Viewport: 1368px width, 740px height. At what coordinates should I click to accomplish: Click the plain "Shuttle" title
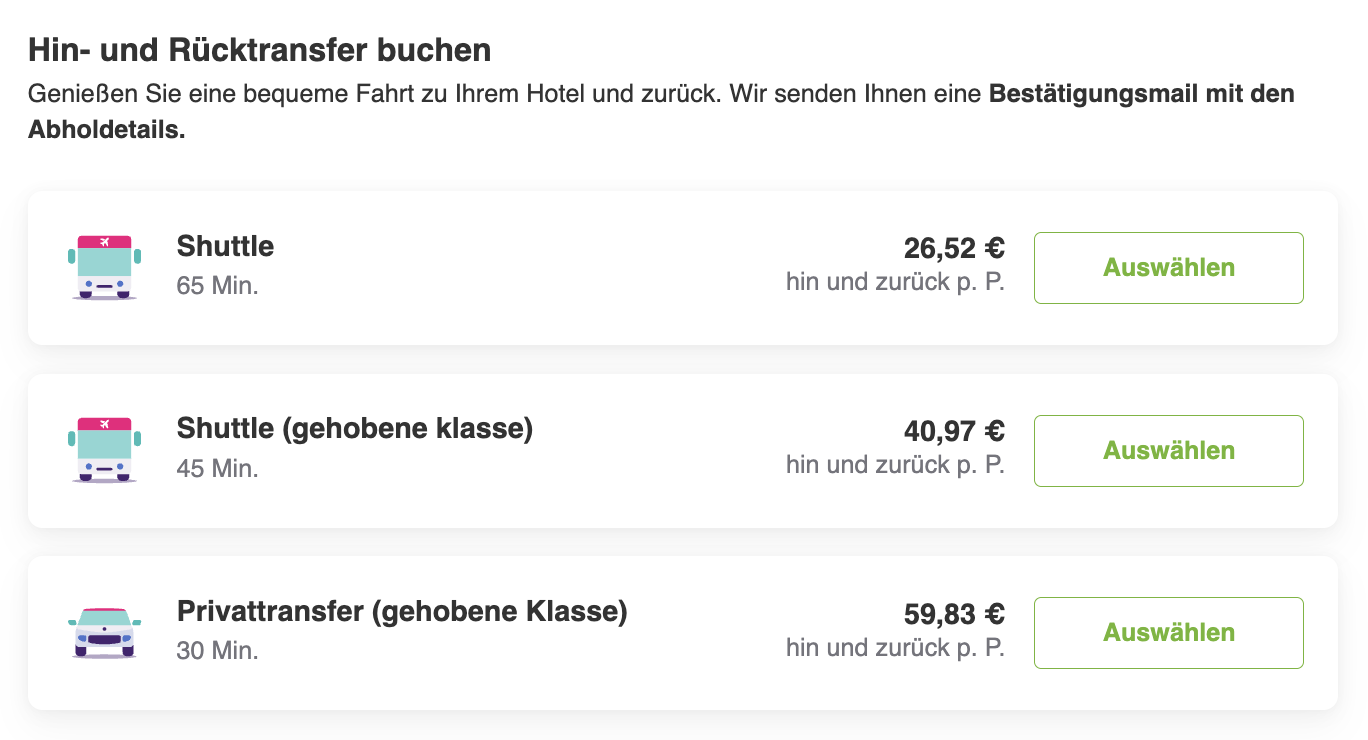click(x=225, y=246)
